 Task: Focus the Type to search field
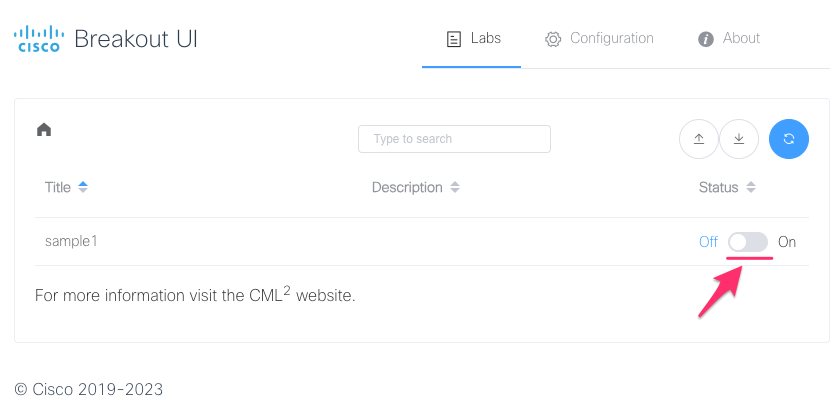tap(454, 139)
